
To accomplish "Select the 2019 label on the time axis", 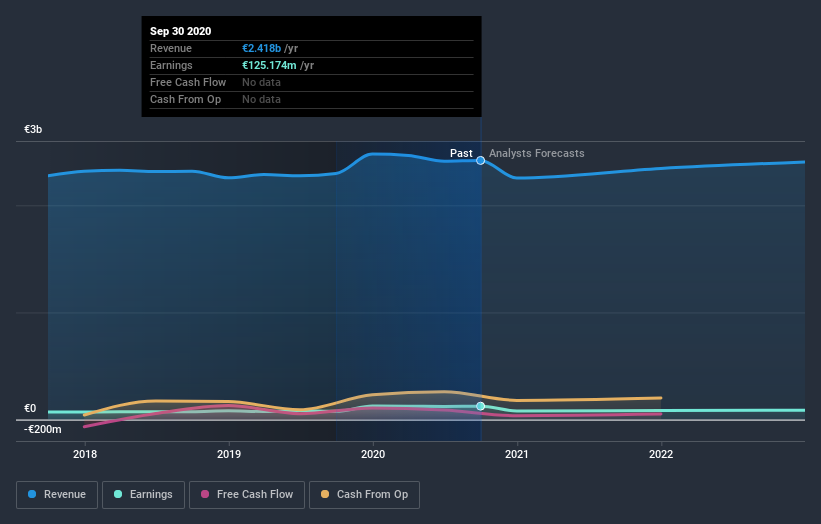I will (x=229, y=454).
